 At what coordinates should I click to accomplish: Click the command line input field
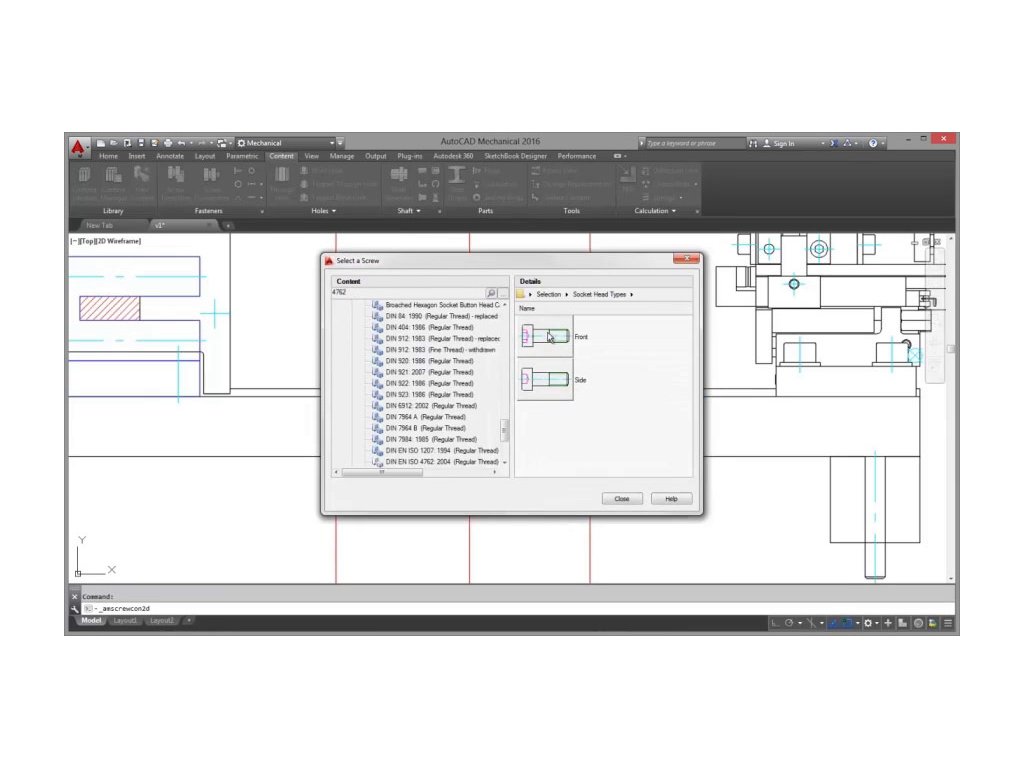[x=516, y=609]
